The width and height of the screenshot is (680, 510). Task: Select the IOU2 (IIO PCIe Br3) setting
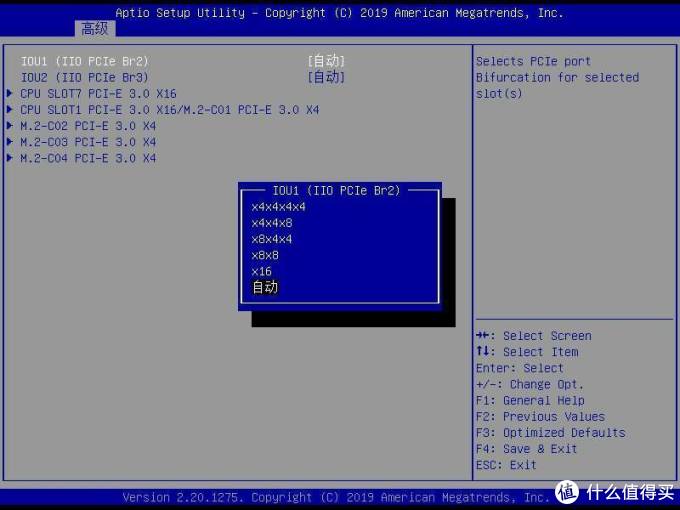click(84, 77)
